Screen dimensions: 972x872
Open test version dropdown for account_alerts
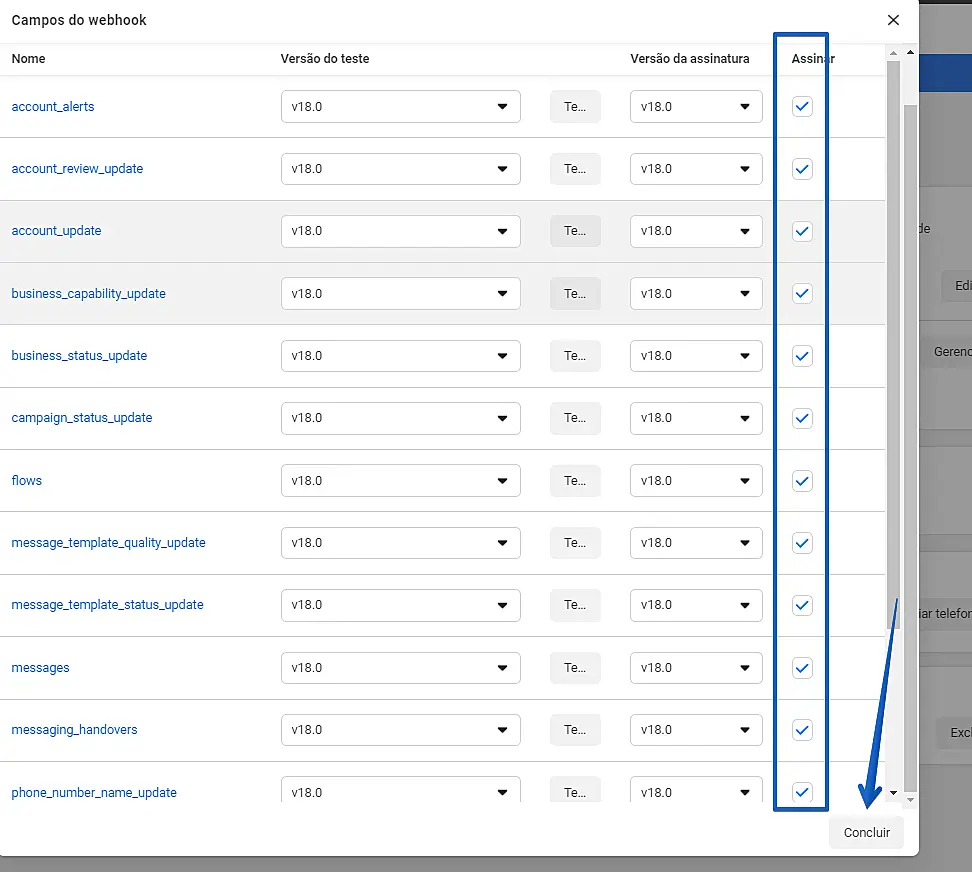tap(400, 107)
